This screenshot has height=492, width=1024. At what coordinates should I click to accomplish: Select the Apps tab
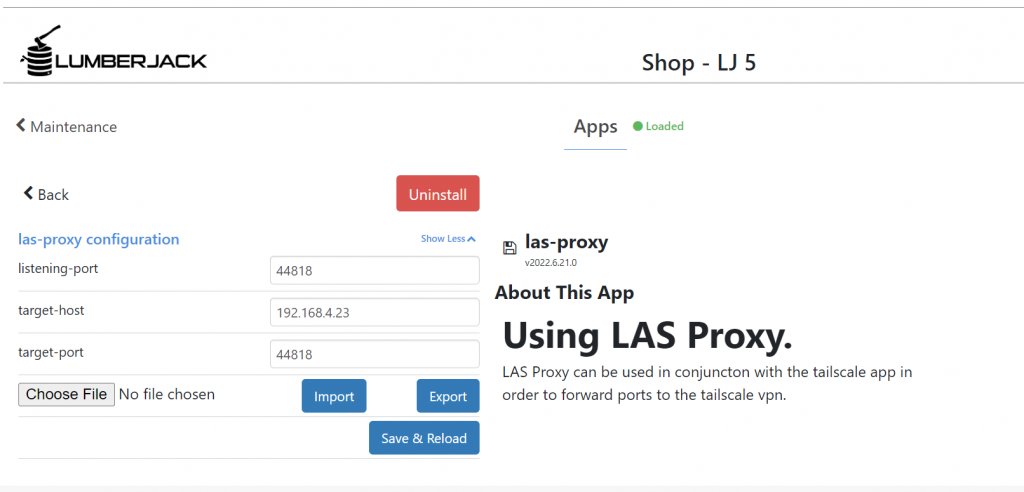click(596, 127)
